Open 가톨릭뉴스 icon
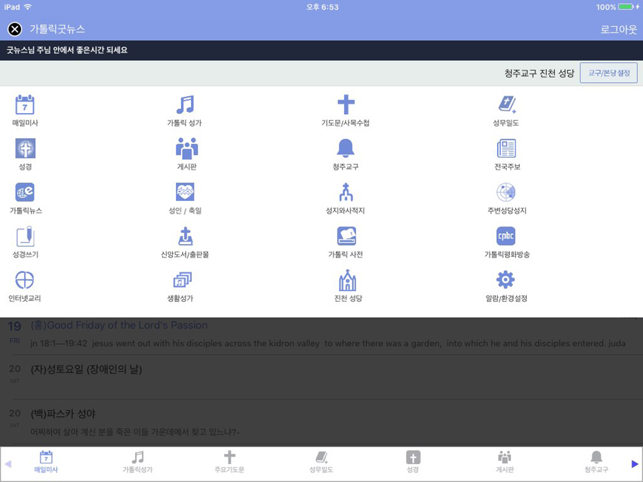 [x=25, y=192]
